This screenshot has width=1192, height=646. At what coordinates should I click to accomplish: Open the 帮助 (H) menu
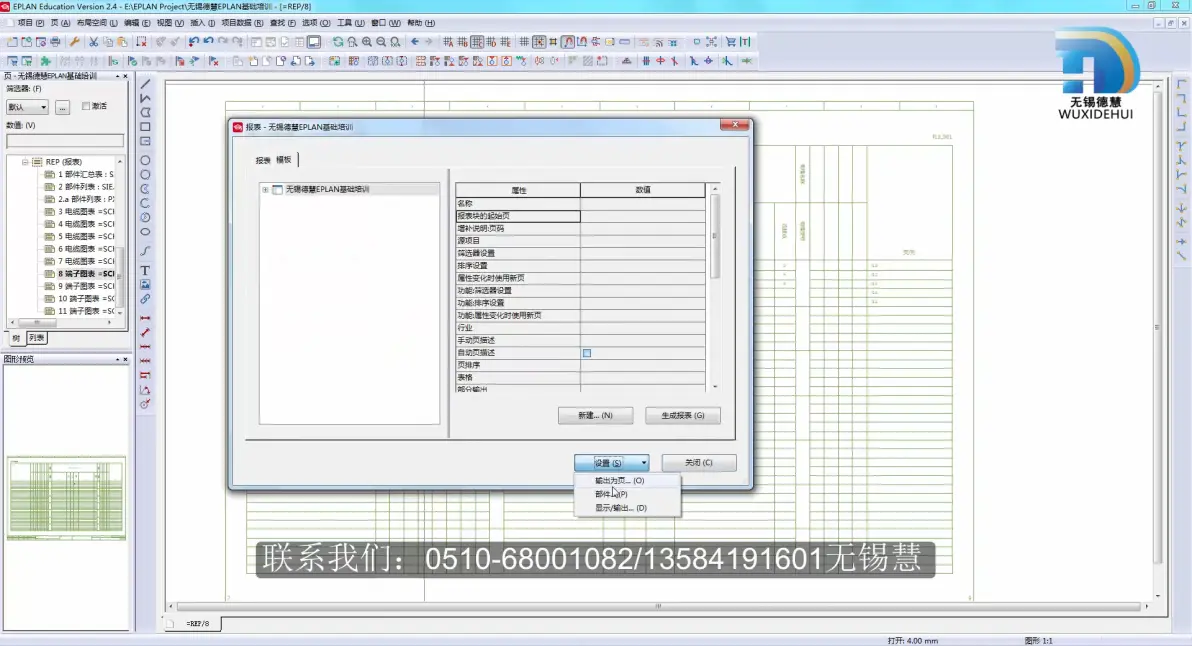point(421,23)
